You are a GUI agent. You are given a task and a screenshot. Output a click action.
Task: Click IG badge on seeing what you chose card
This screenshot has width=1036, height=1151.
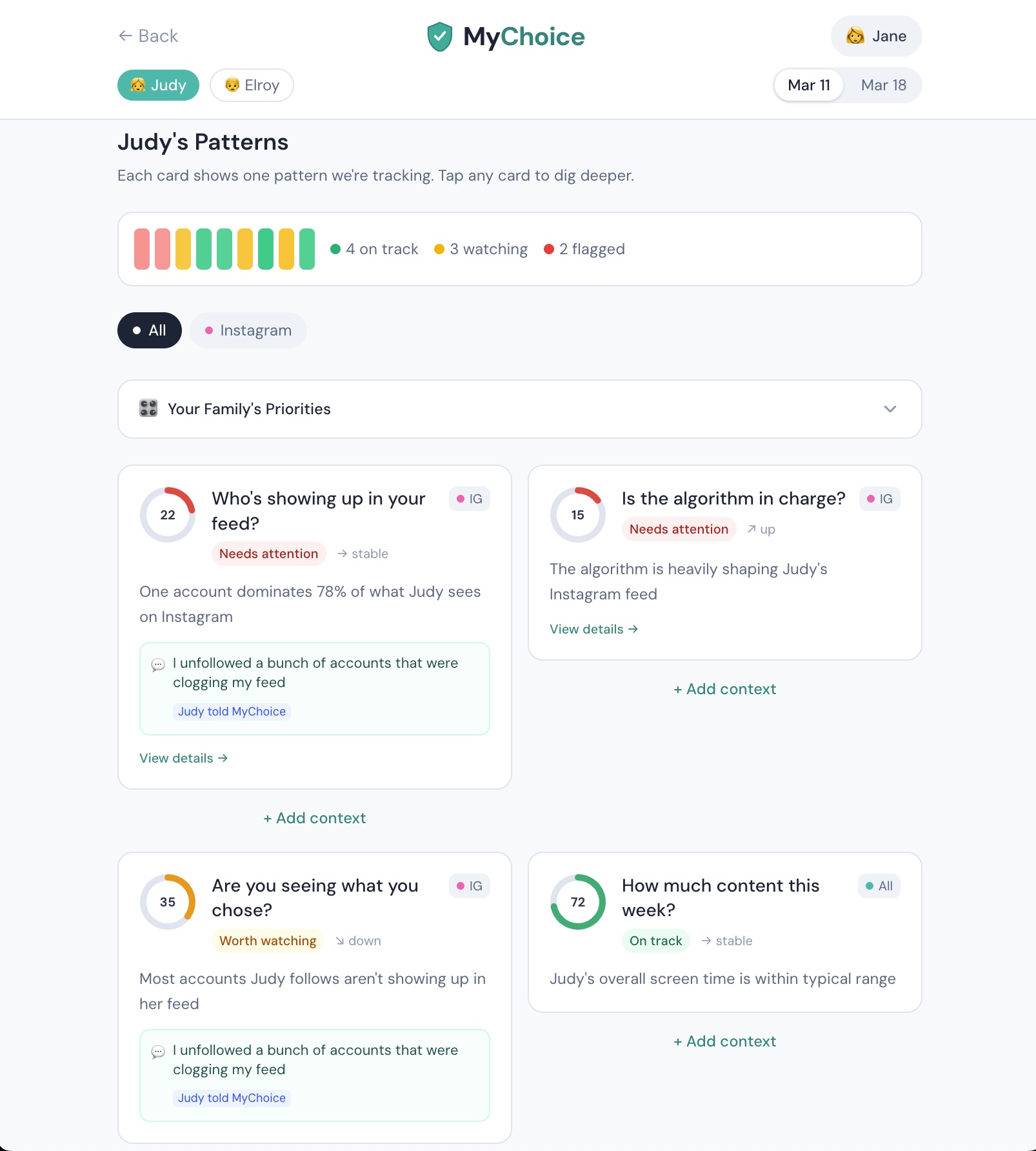470,886
